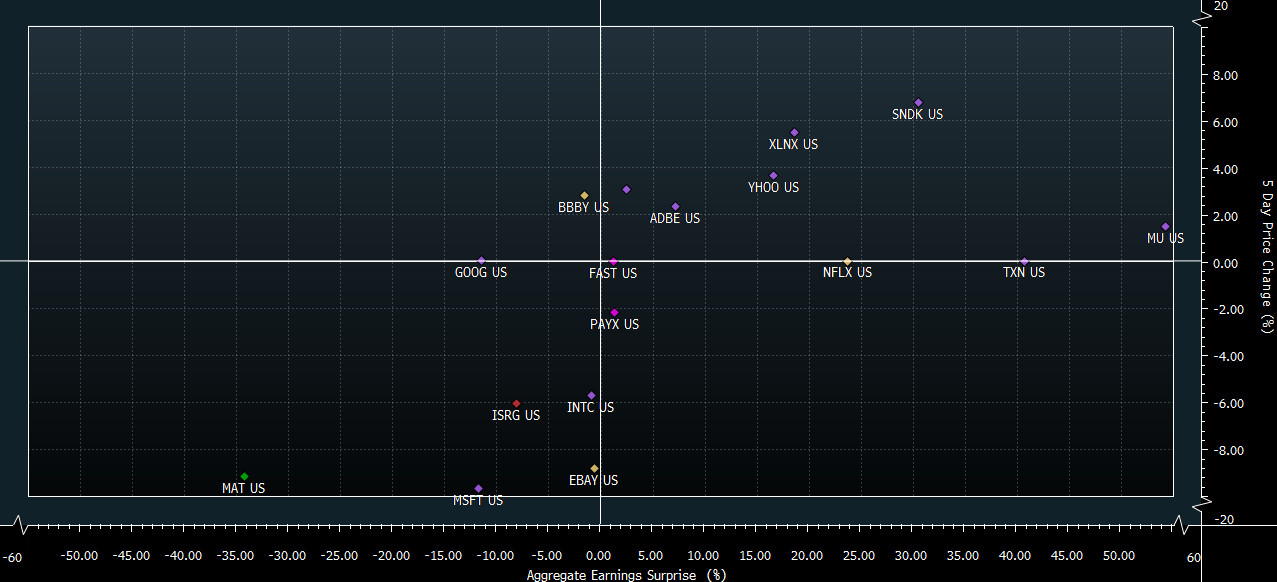Click the 6.00 y-axis tick label
Image resolution: width=1277 pixels, height=582 pixels.
click(x=1225, y=123)
